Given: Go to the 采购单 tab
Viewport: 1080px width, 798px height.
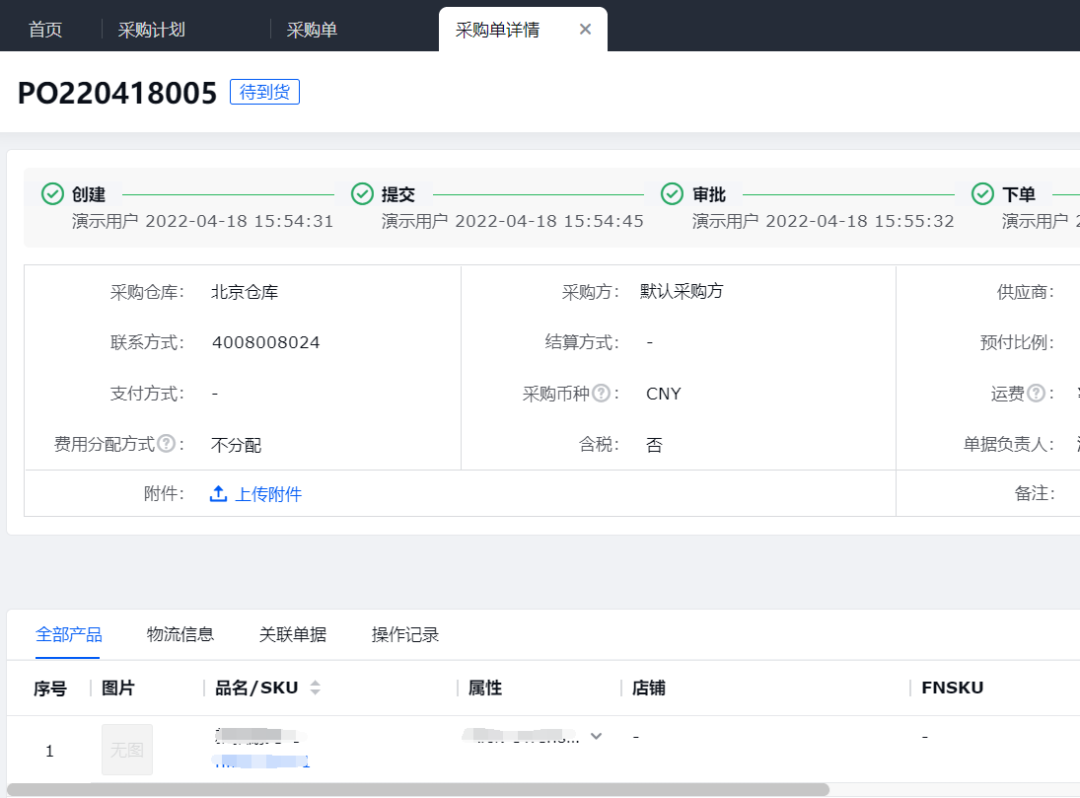Looking at the screenshot, I should [312, 30].
